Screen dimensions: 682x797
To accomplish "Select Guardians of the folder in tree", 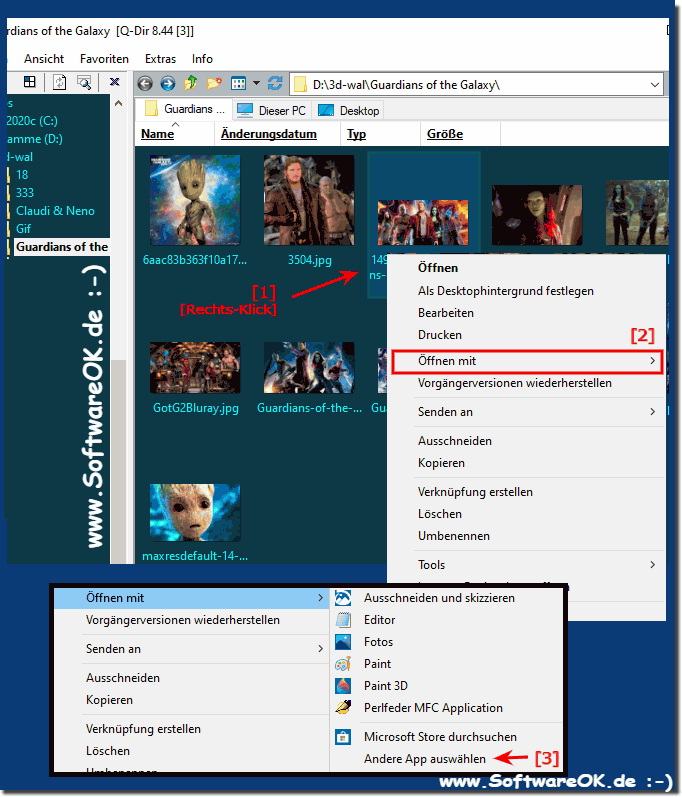I will point(61,247).
